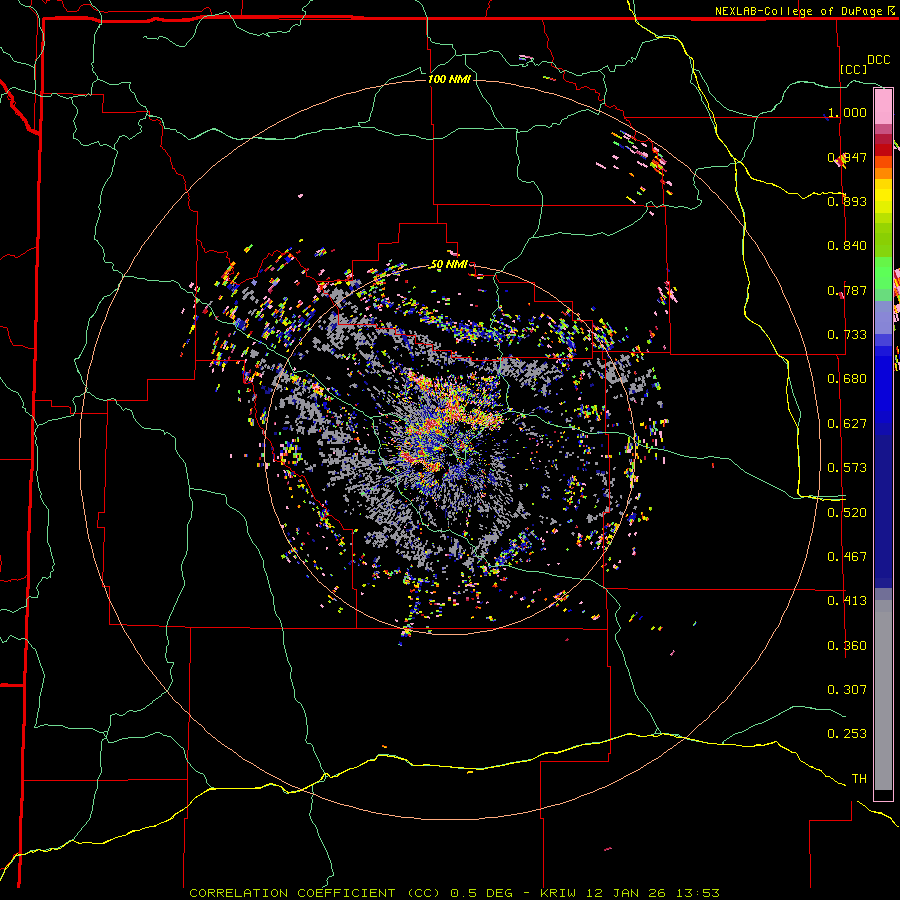Click the 1.000 value on the color scale
The width and height of the screenshot is (900, 900).
pyautogui.click(x=847, y=112)
